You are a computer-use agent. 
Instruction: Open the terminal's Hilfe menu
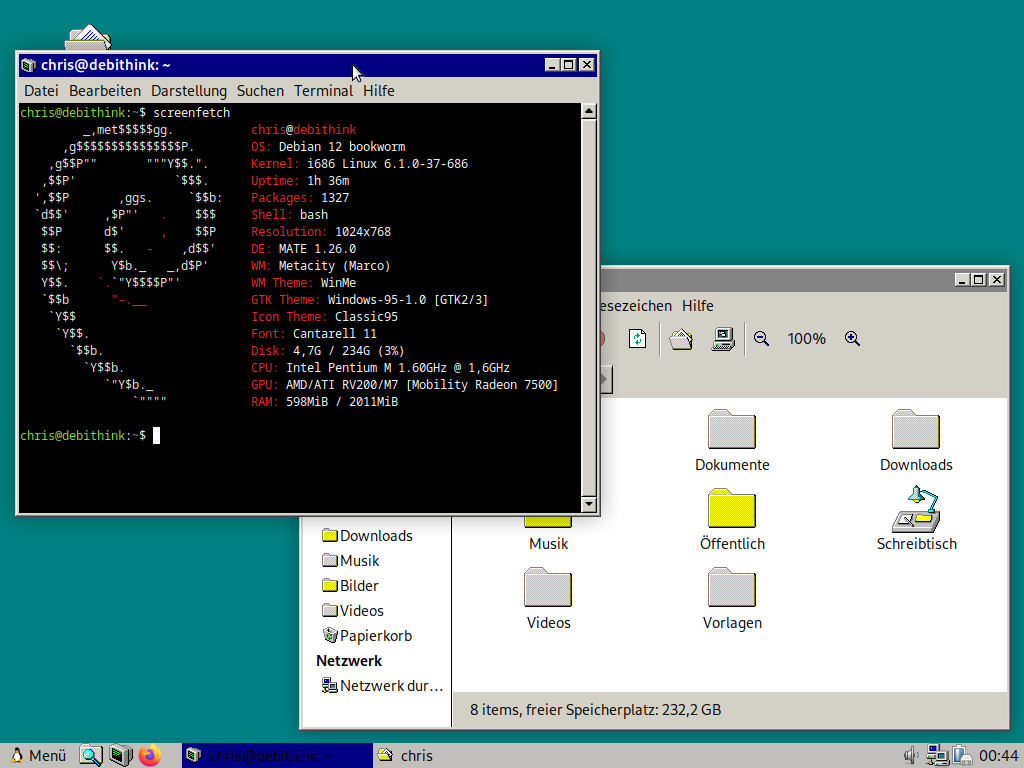379,91
